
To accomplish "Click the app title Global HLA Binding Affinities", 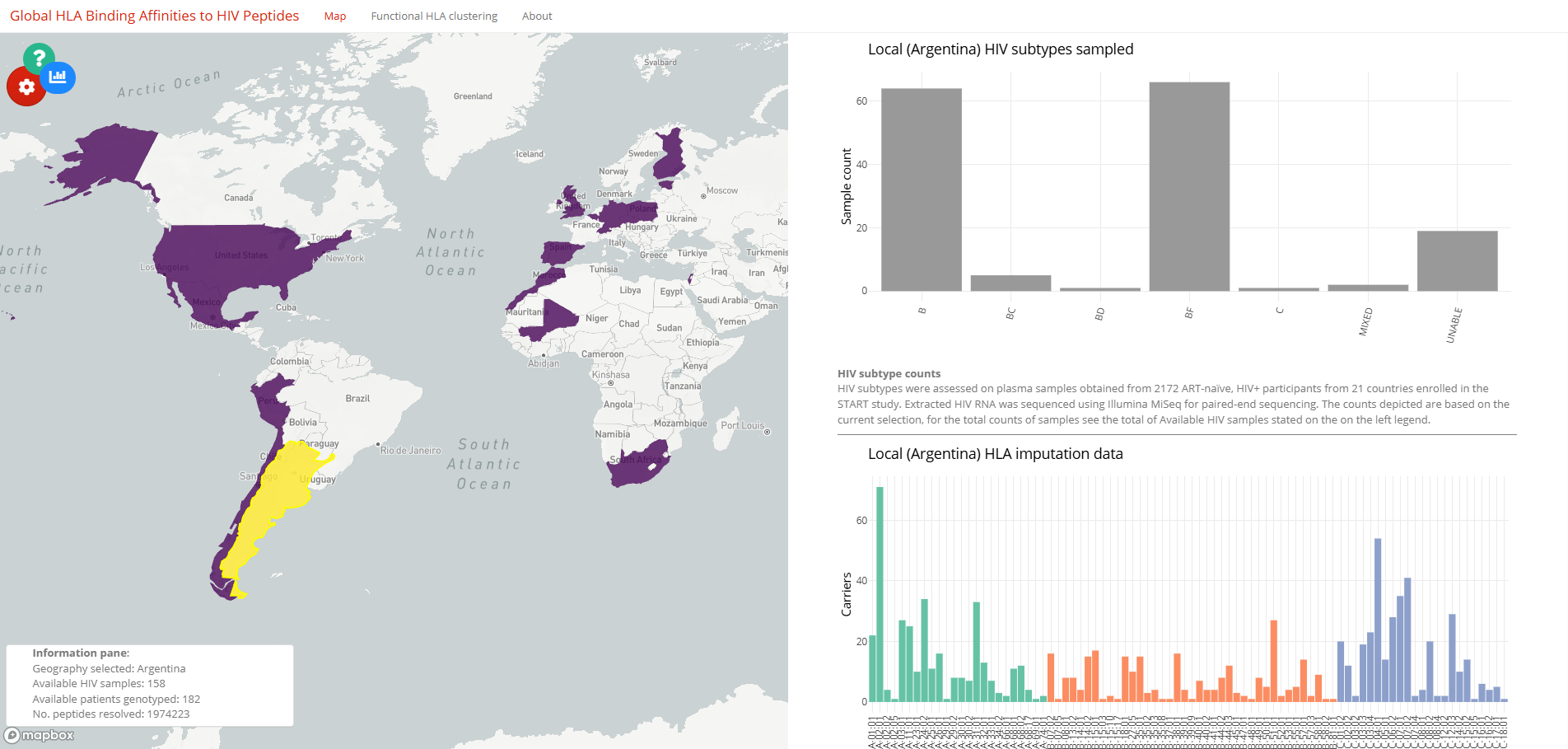I will point(154,16).
